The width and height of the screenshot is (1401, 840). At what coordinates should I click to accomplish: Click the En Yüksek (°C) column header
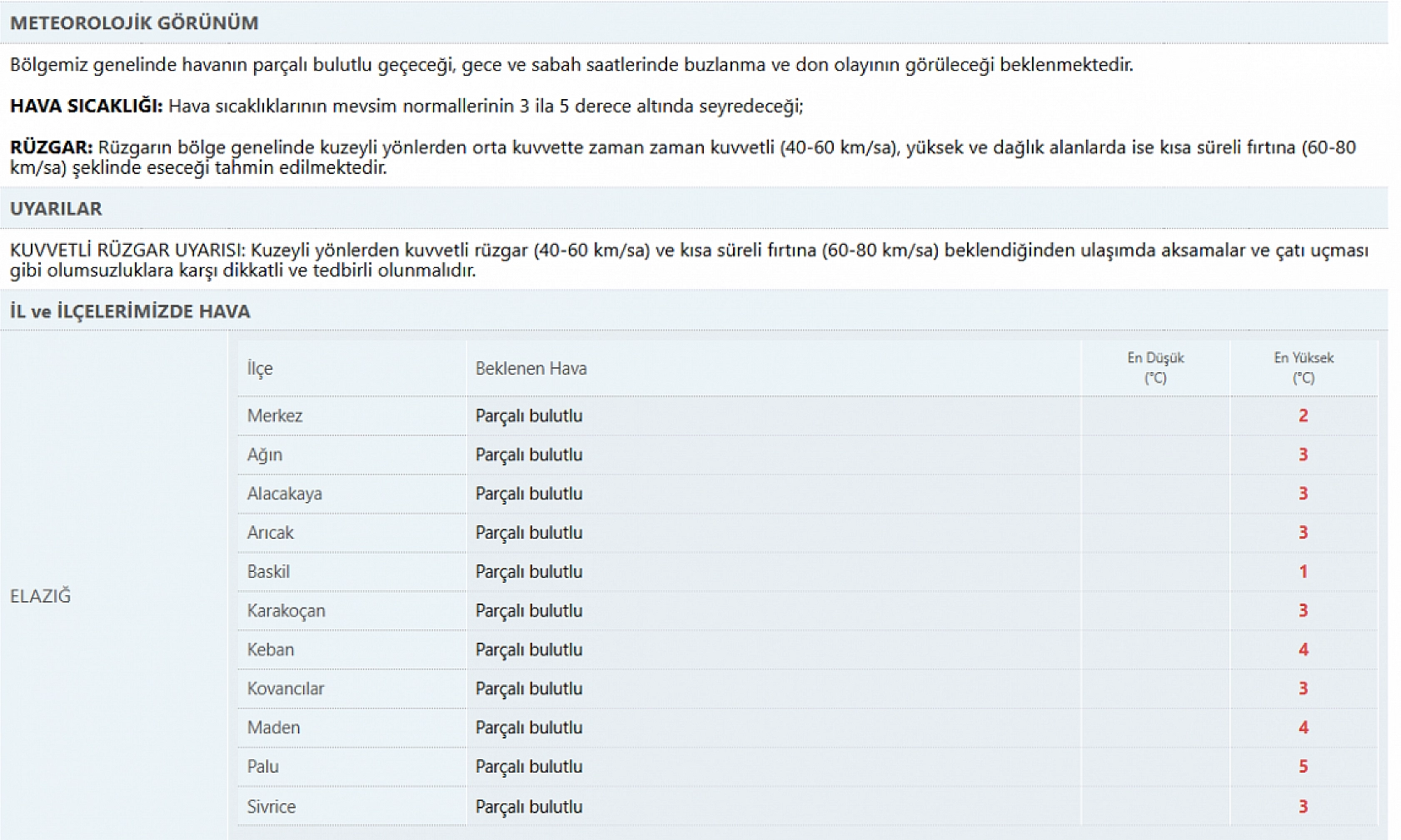click(1303, 368)
